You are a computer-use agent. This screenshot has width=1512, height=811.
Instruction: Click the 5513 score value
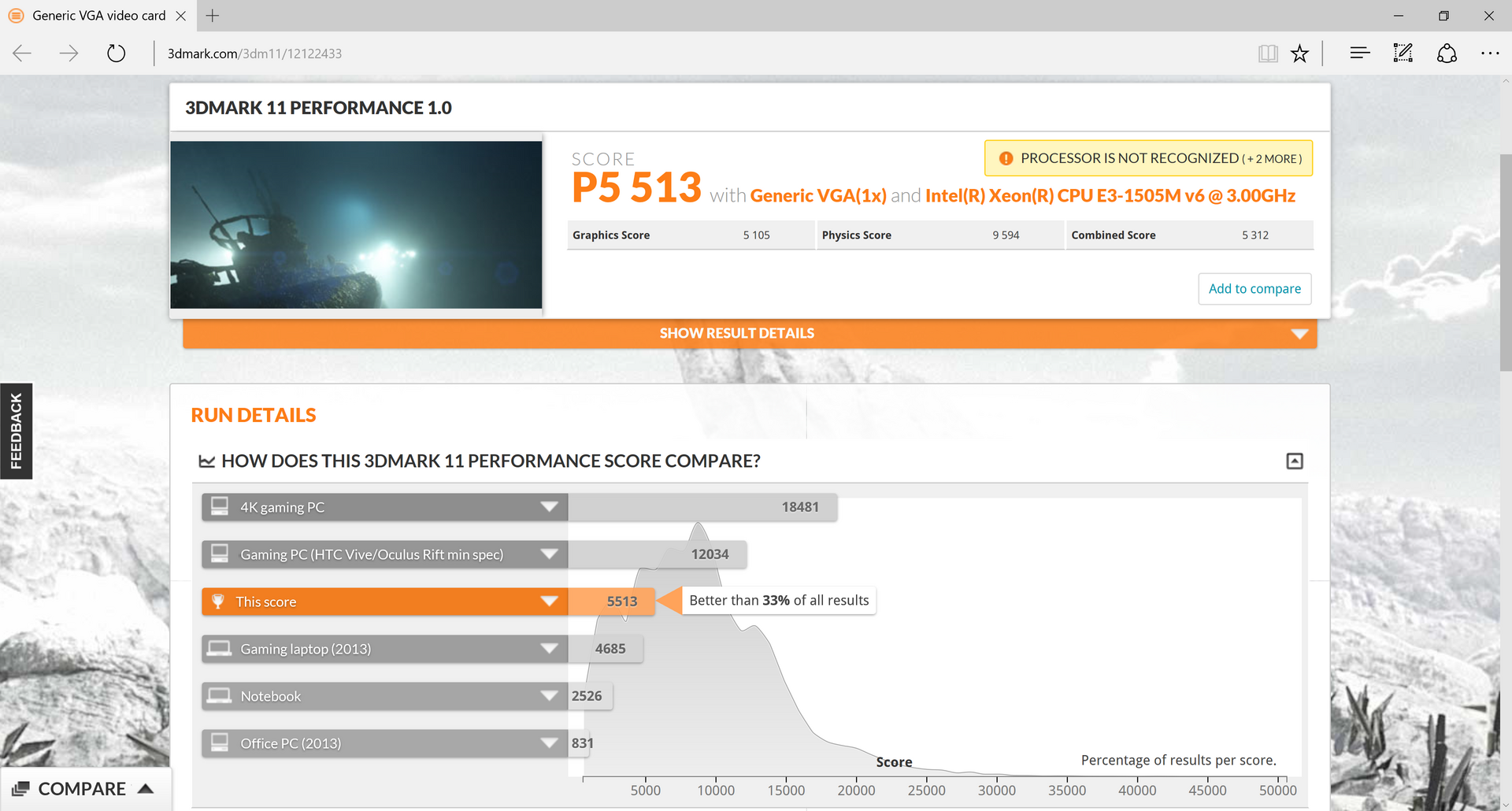pos(622,602)
